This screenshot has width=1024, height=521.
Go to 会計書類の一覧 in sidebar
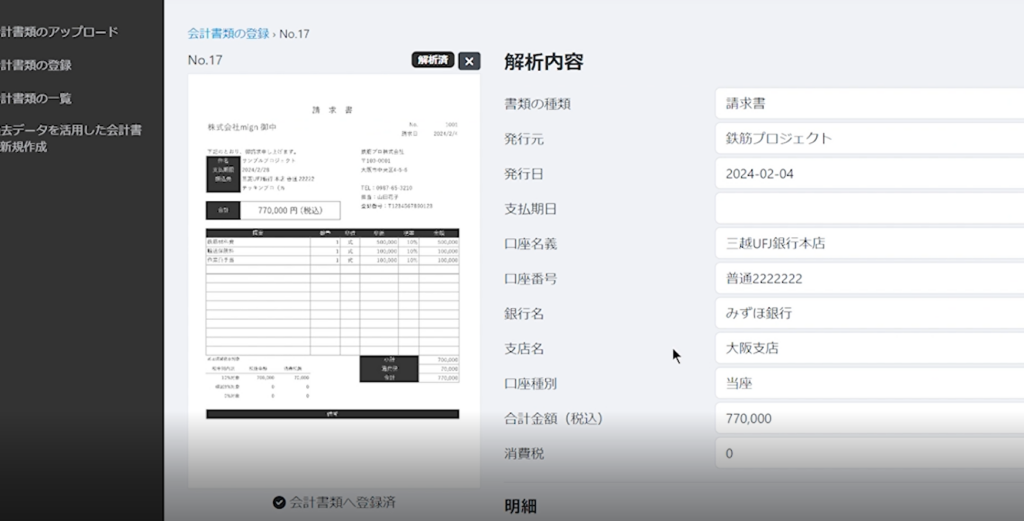(x=37, y=98)
